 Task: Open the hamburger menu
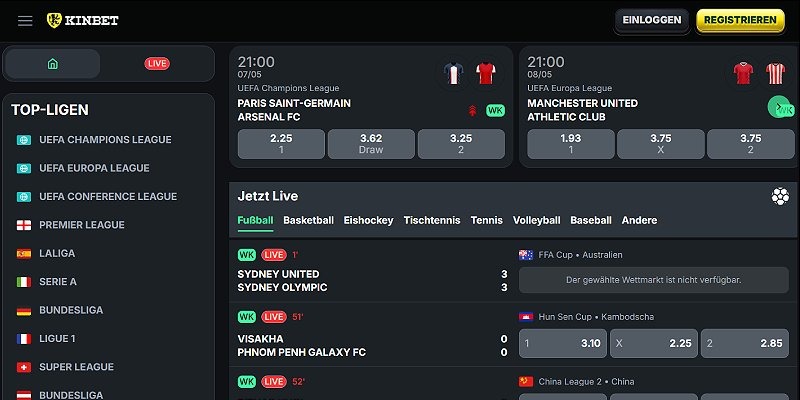point(25,20)
